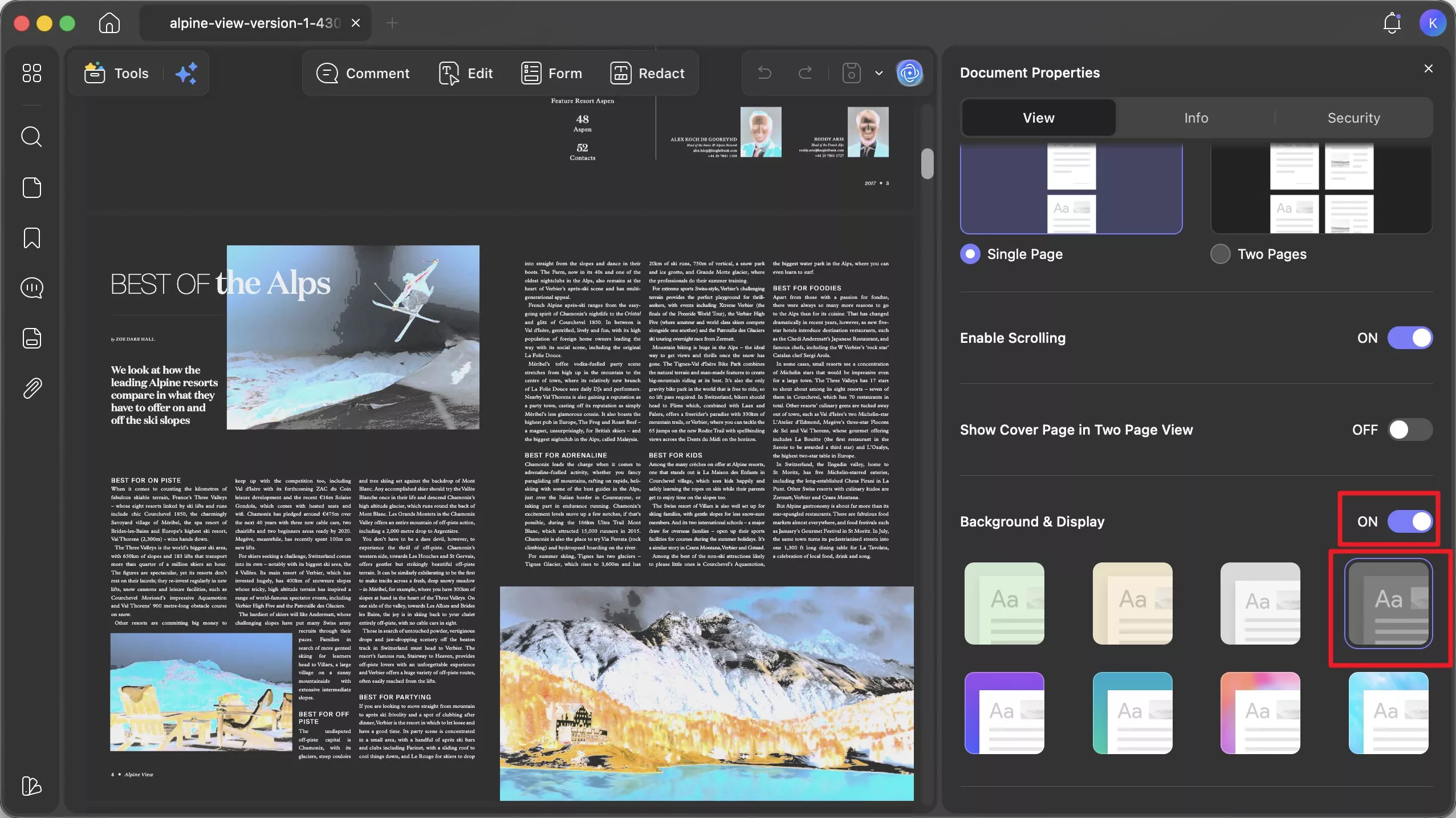Select the dark gray background theme

1388,604
